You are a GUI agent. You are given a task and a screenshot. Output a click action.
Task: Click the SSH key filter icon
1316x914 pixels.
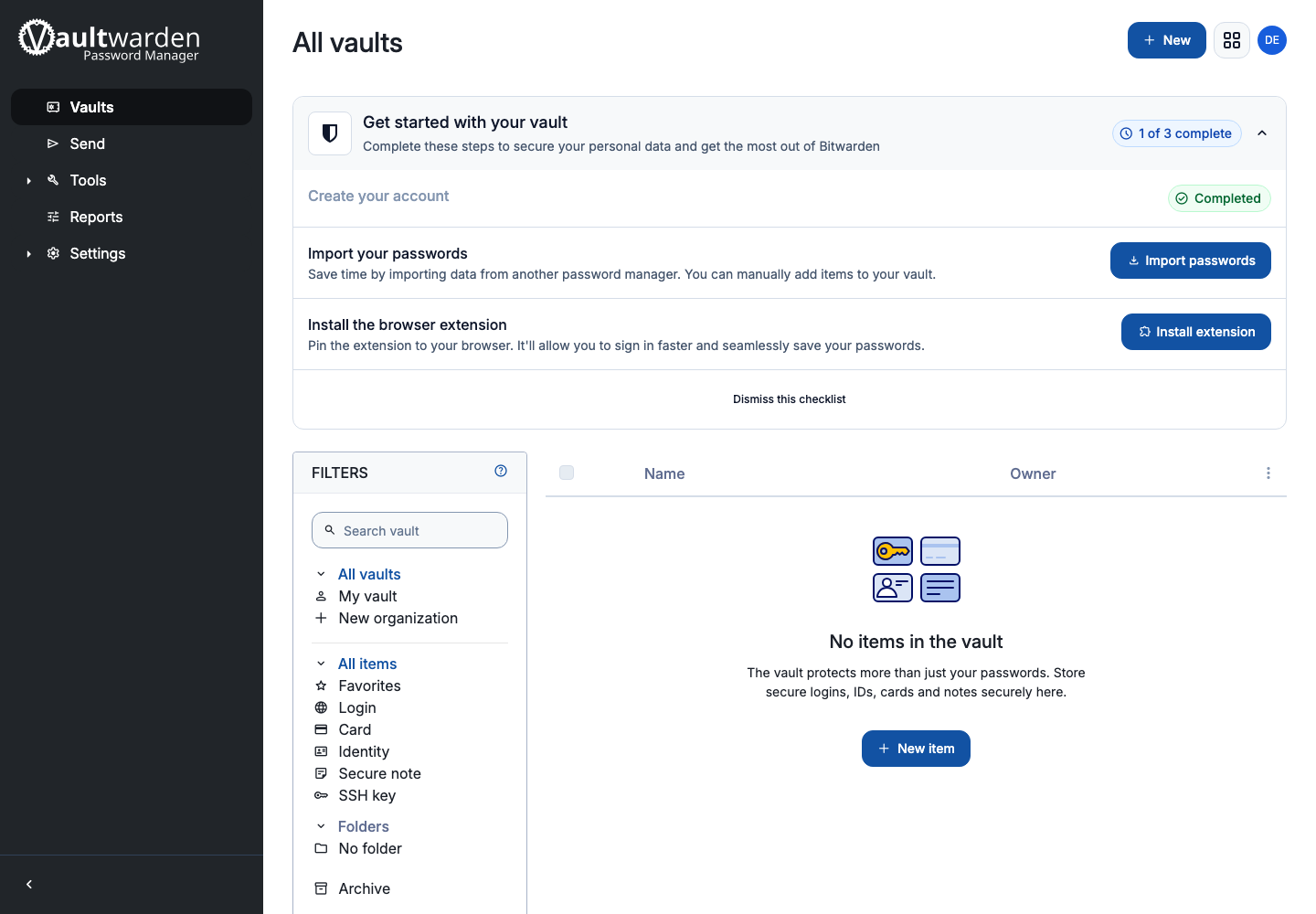click(x=321, y=795)
